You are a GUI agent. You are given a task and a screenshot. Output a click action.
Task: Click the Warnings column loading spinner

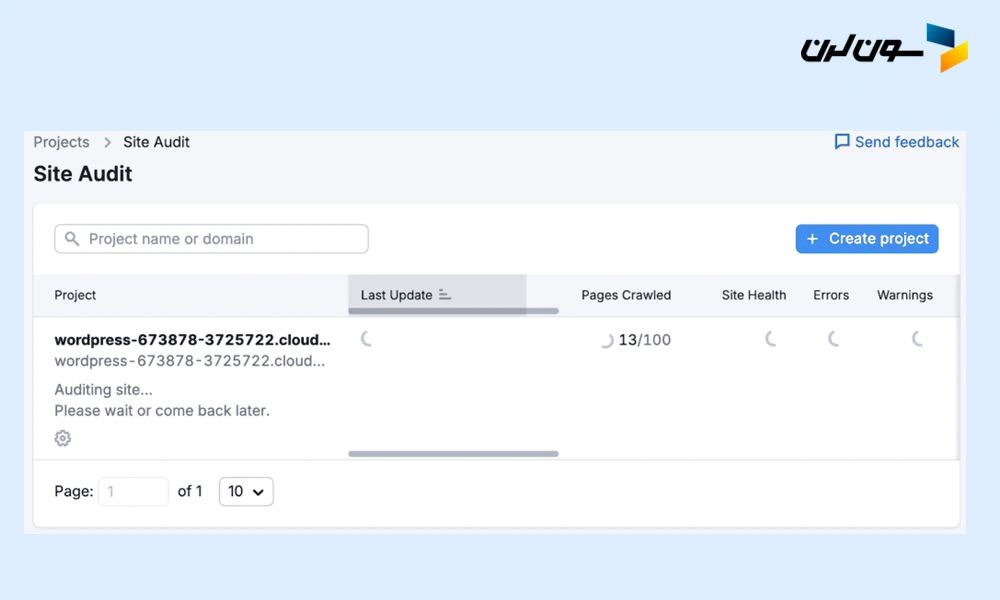(x=917, y=340)
